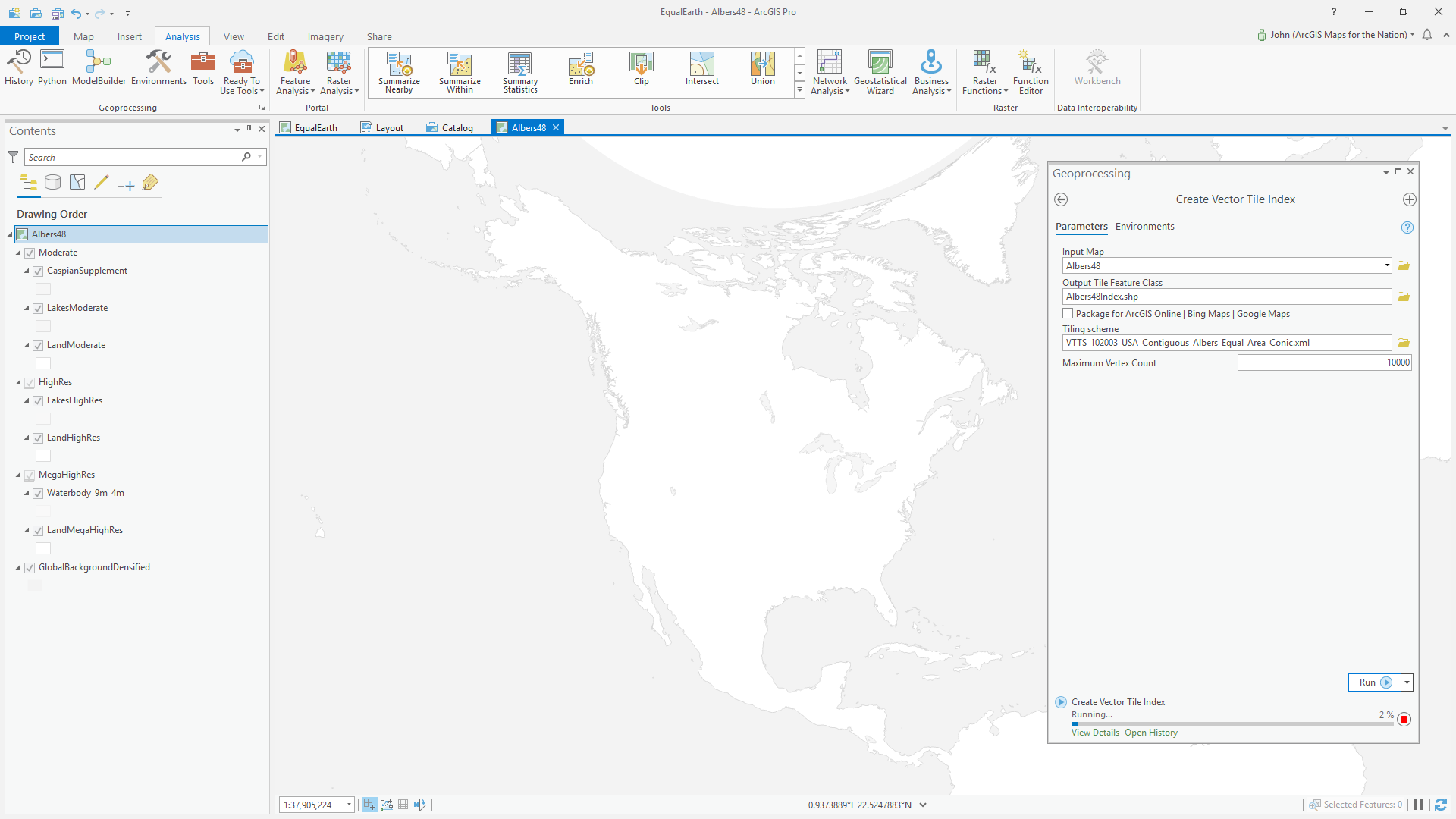
Task: Open geoprocessing Environments
Action: (158, 68)
